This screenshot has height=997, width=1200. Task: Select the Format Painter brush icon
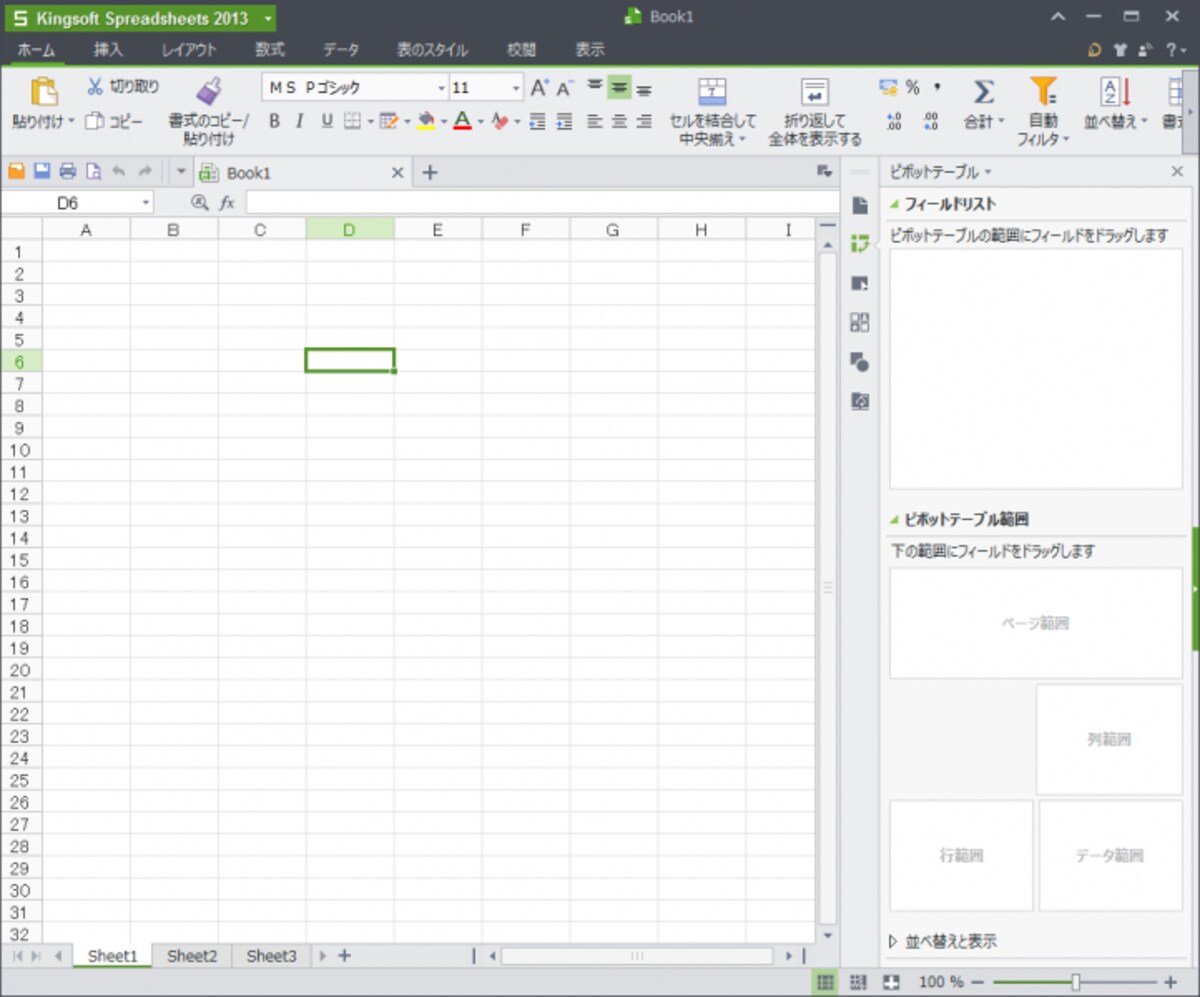tap(208, 91)
